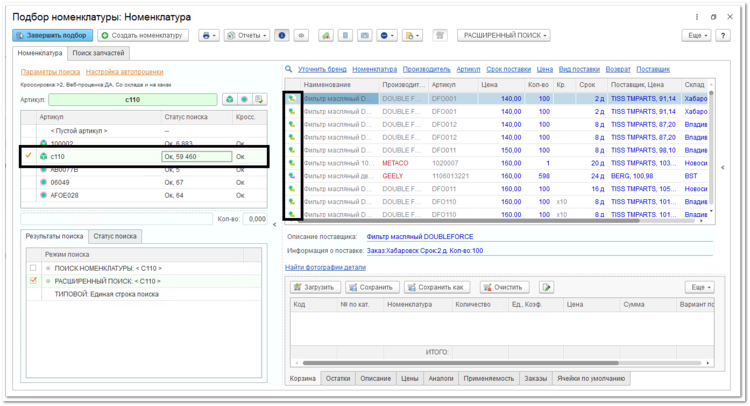
Task: Click the card icon left of the blue minus icon
Action: [x=364, y=35]
